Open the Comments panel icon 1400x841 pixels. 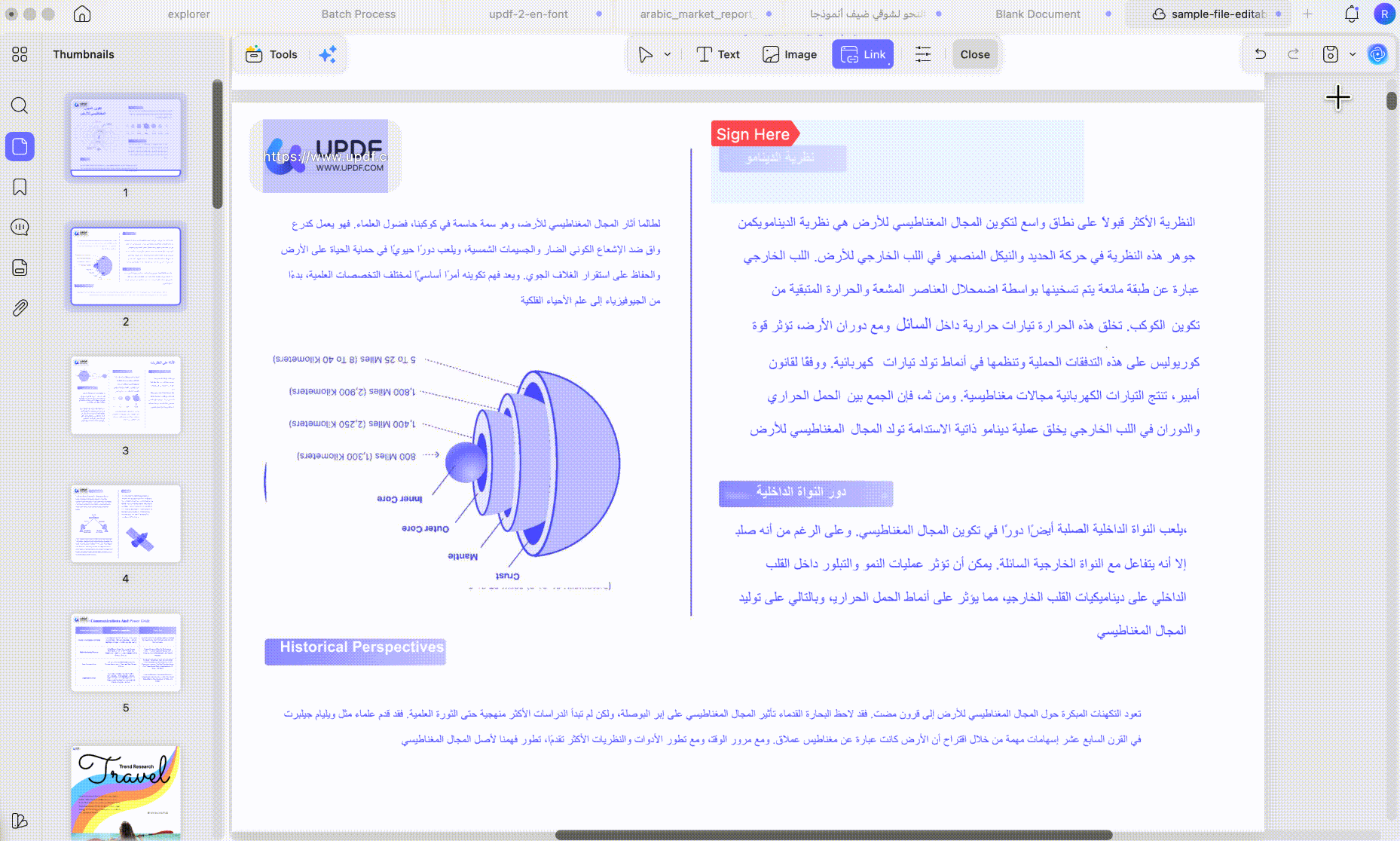[x=20, y=227]
